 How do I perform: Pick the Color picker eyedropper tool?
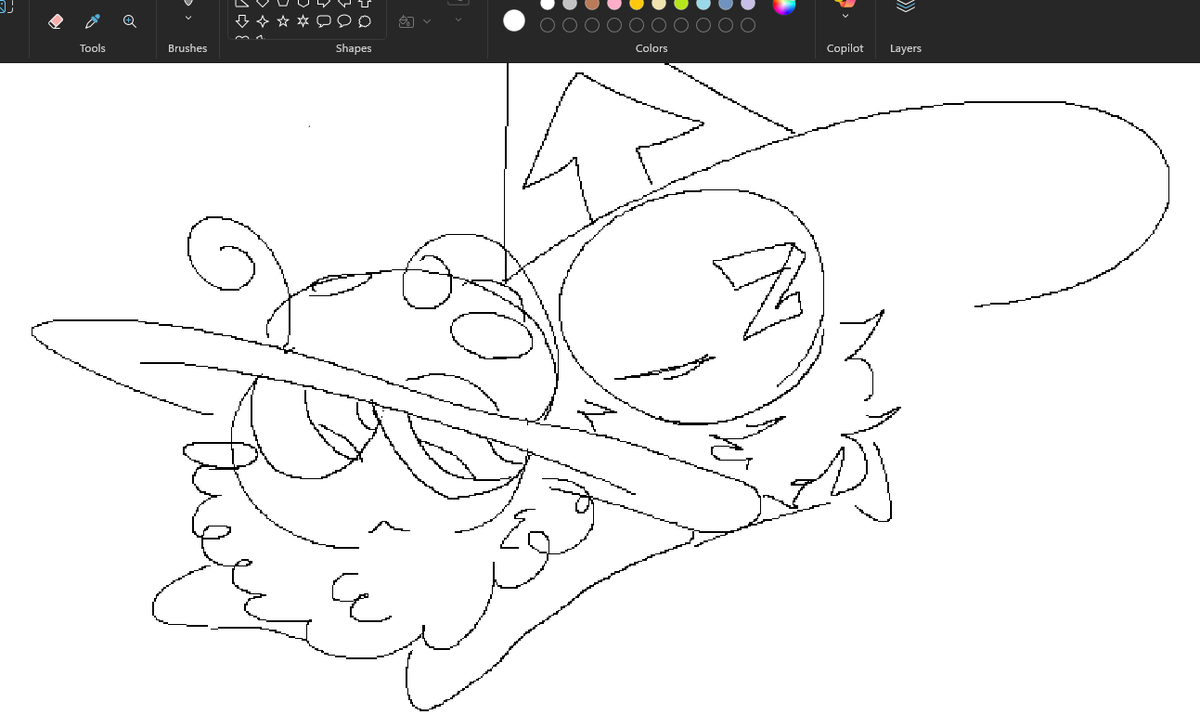92,21
